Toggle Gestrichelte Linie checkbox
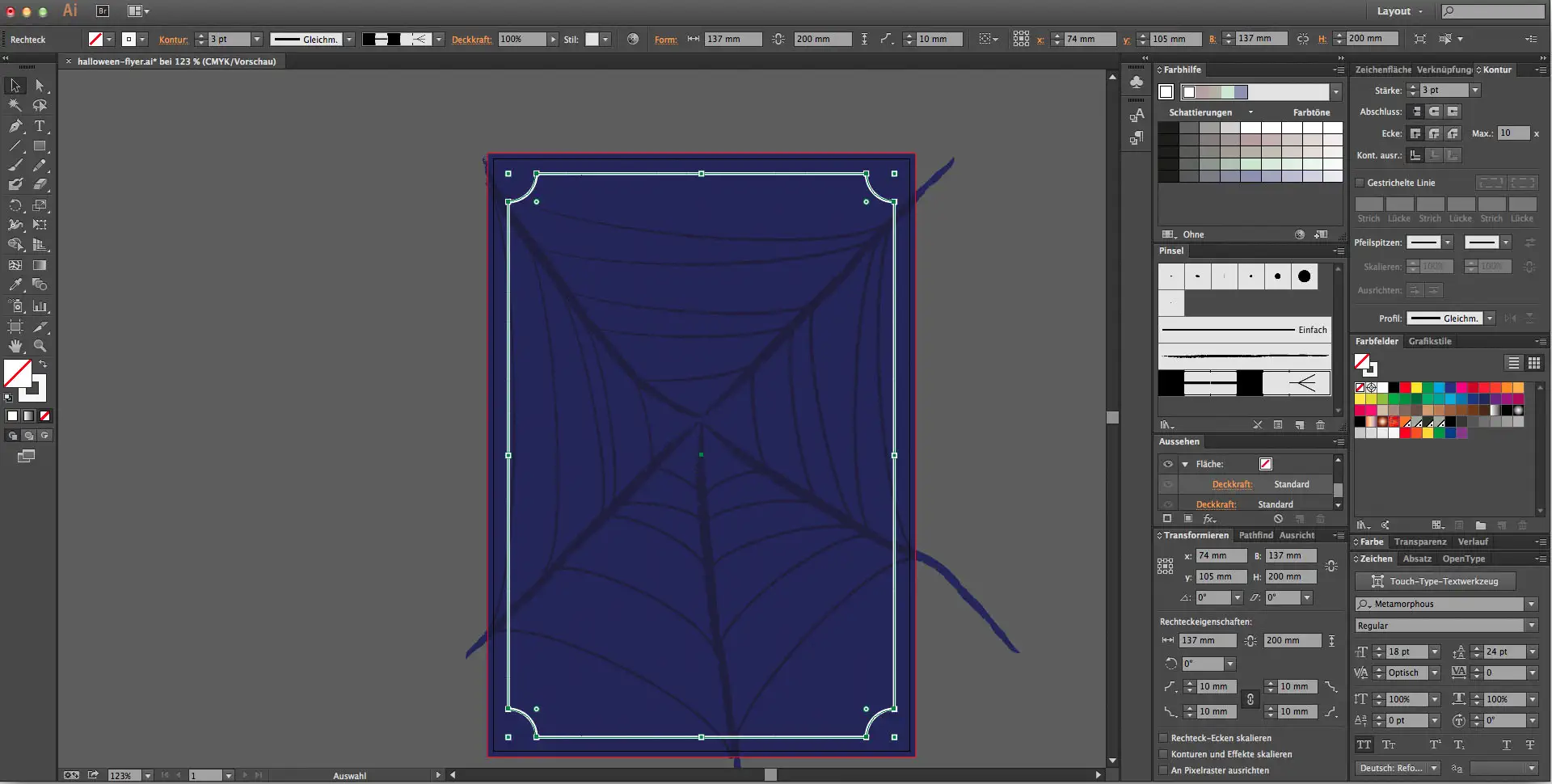 1360,183
